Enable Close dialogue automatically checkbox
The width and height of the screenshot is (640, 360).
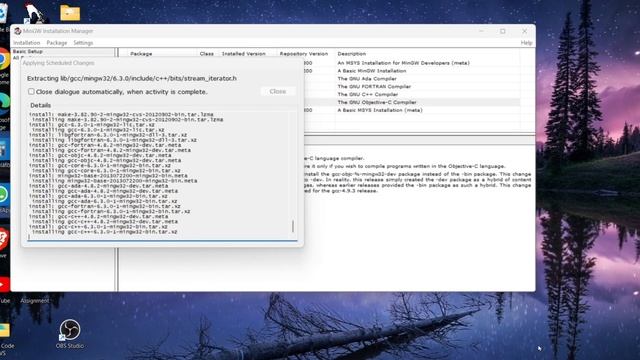pos(31,91)
